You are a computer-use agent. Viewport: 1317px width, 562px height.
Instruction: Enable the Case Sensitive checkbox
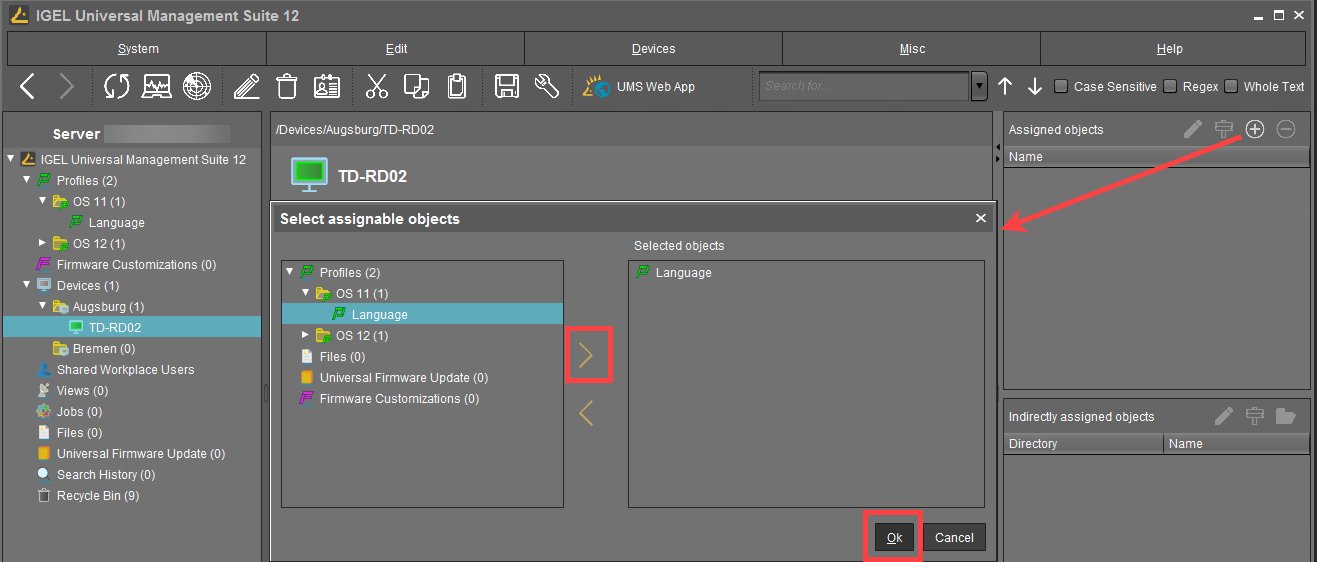pos(1062,87)
